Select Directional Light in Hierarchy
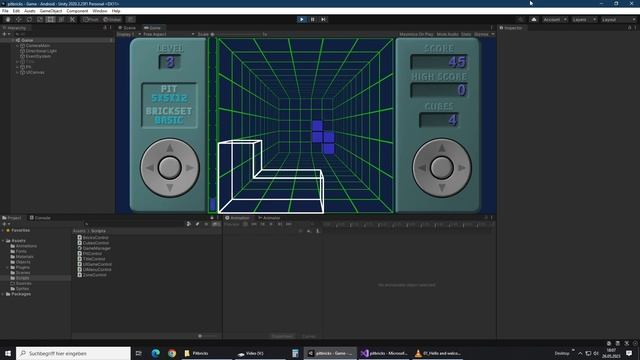The width and height of the screenshot is (640, 360). pos(40,51)
